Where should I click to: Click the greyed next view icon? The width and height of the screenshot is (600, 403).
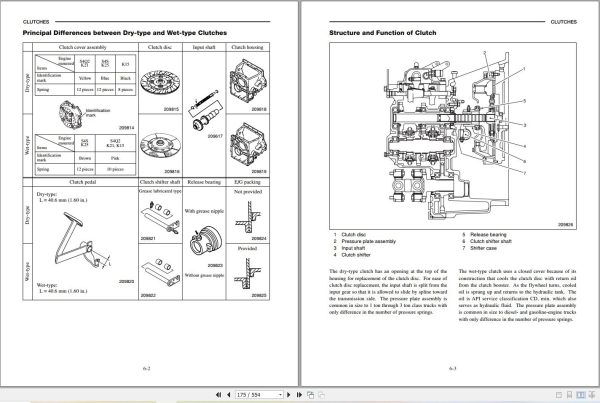coord(321,395)
